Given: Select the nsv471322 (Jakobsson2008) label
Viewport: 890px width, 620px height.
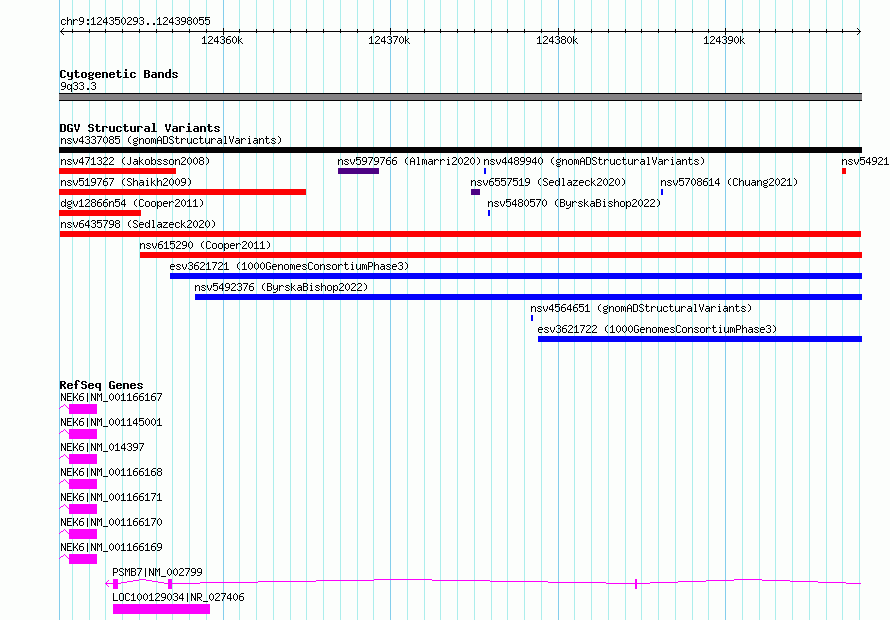Looking at the screenshot, I should pos(135,161).
